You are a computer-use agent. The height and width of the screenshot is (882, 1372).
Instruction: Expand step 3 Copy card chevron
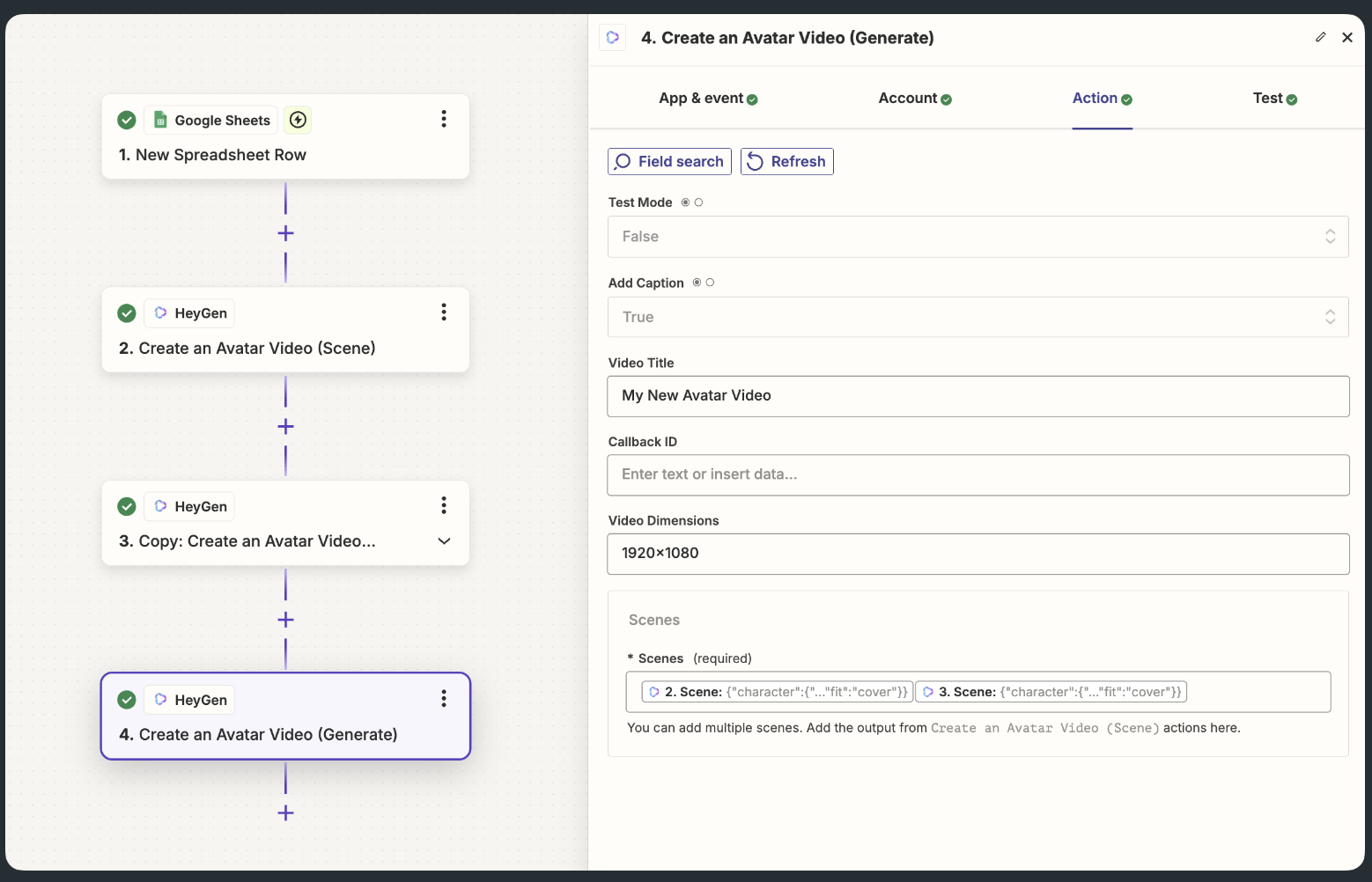444,540
